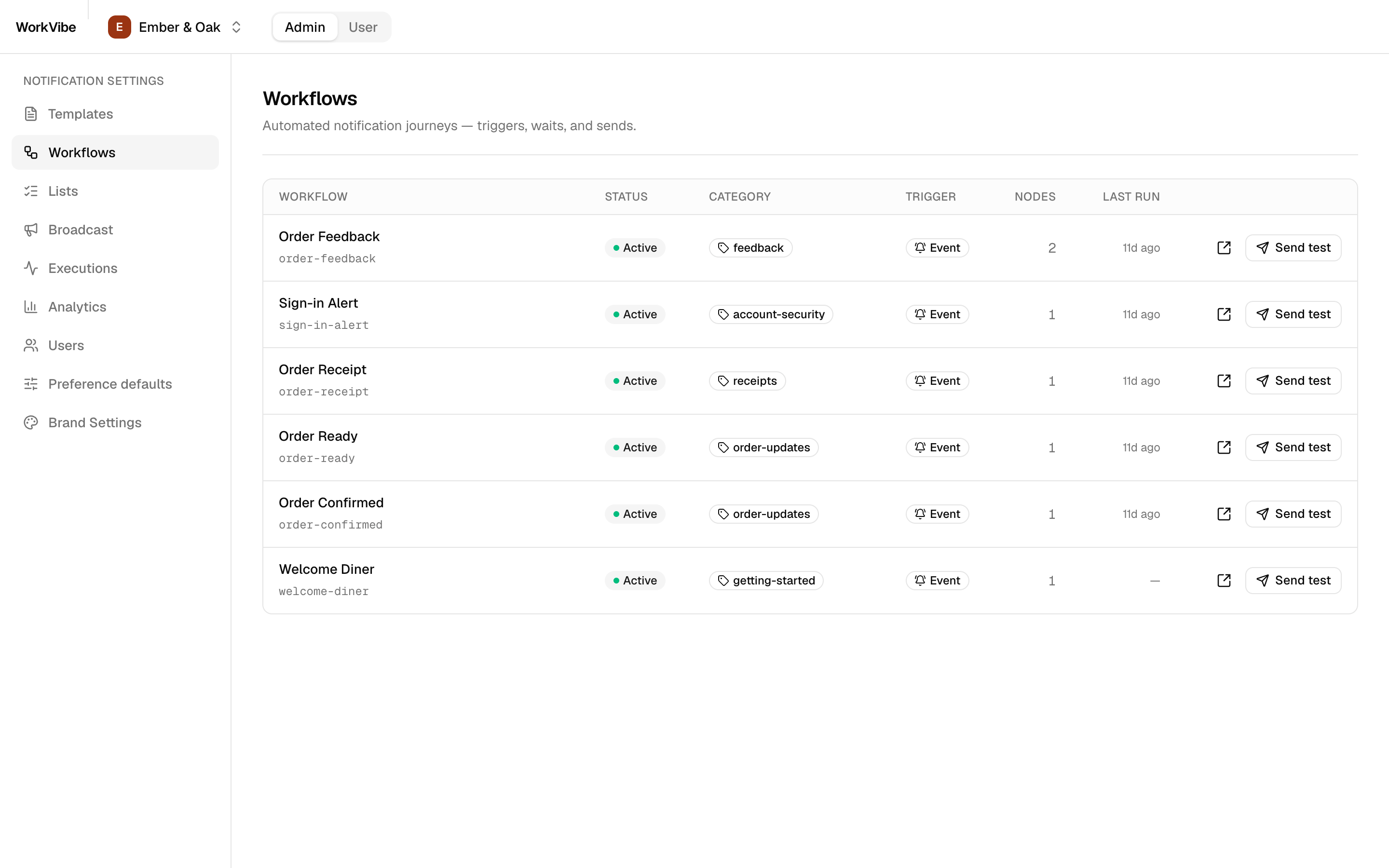This screenshot has width=1389, height=868.
Task: Click the Workflows sidebar icon
Action: pyautogui.click(x=31, y=152)
